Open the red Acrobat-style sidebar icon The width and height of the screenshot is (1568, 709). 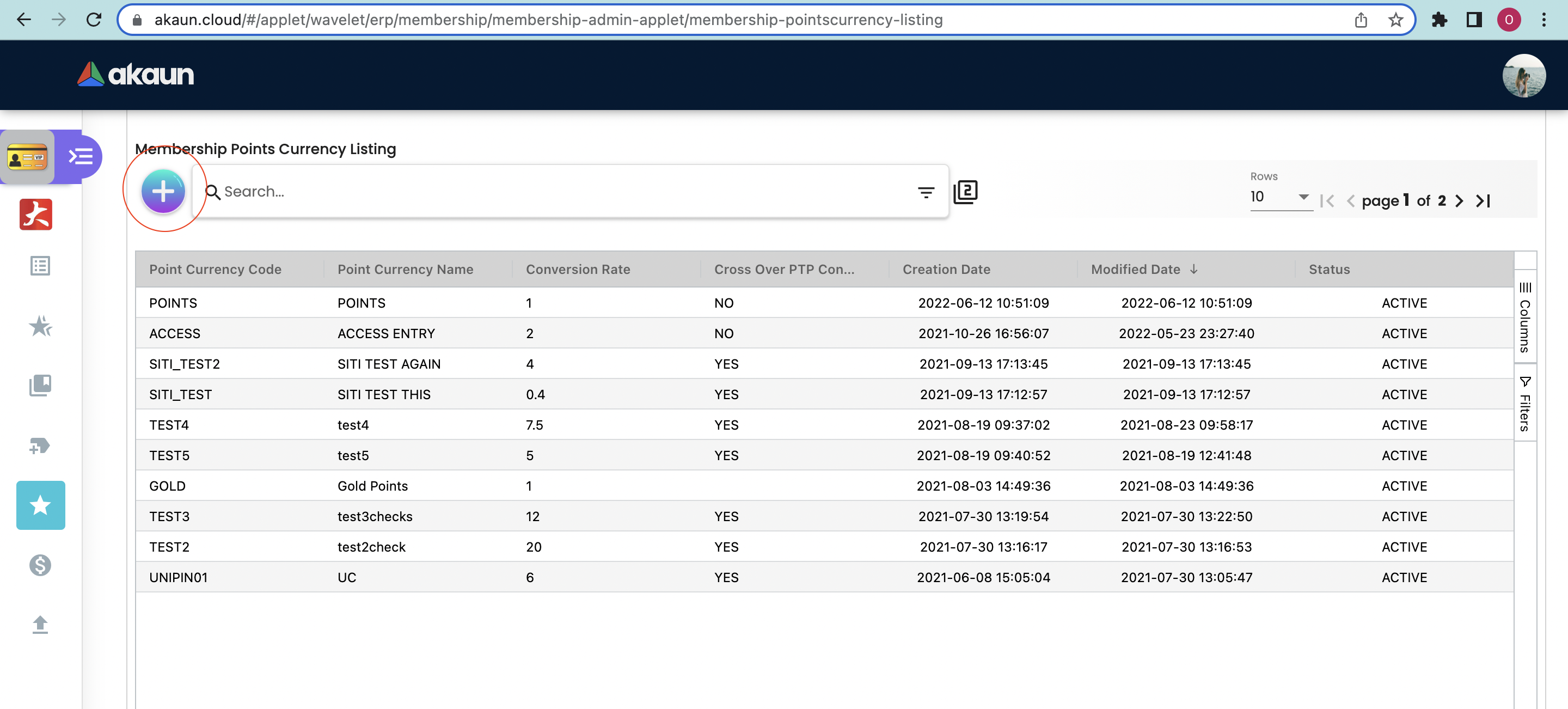click(36, 215)
